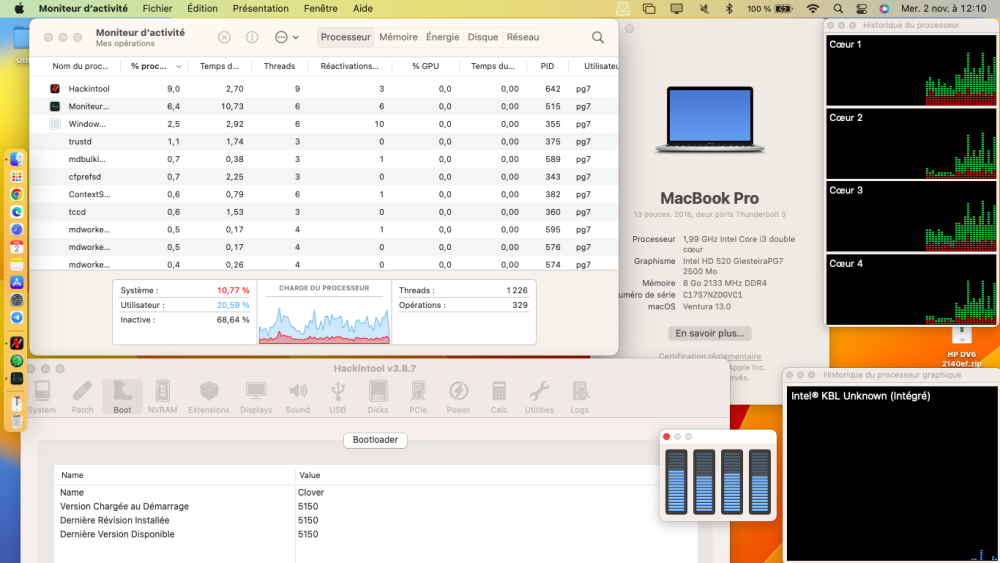Image resolution: width=1000 pixels, height=563 pixels.
Task: Select the Clover value cell
Action: click(x=311, y=492)
